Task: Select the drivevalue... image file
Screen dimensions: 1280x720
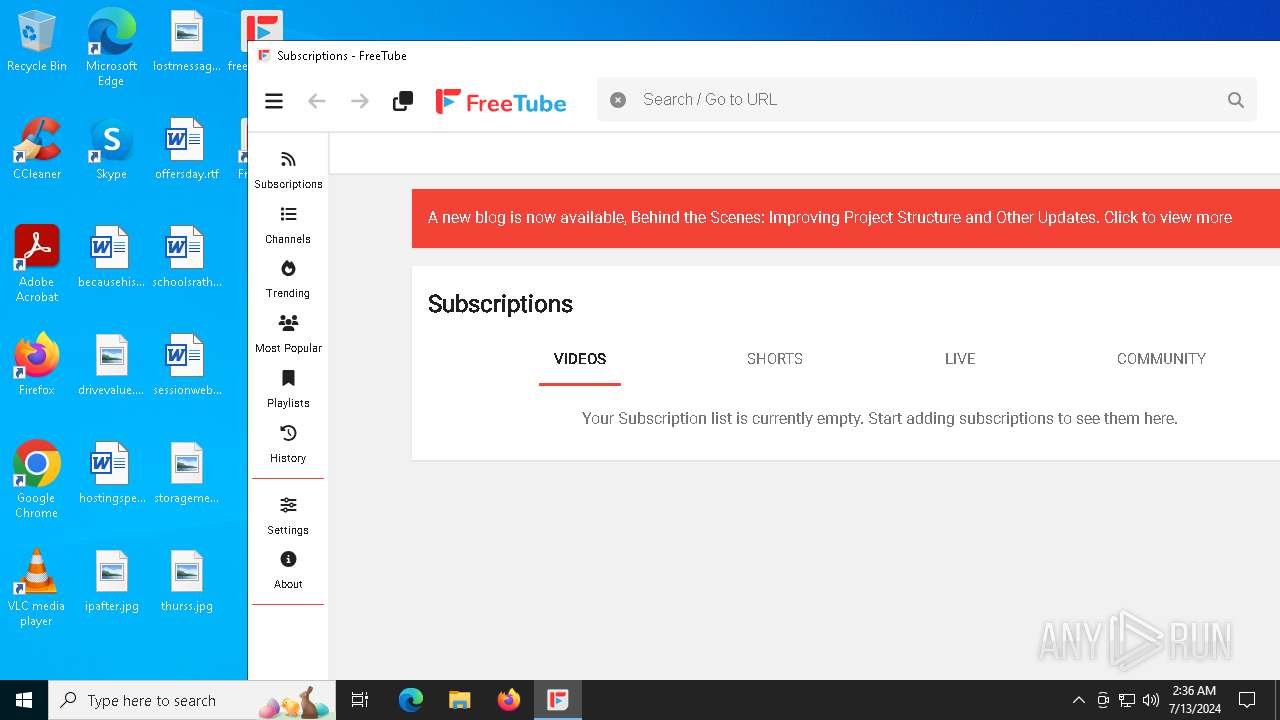Action: coord(111,365)
